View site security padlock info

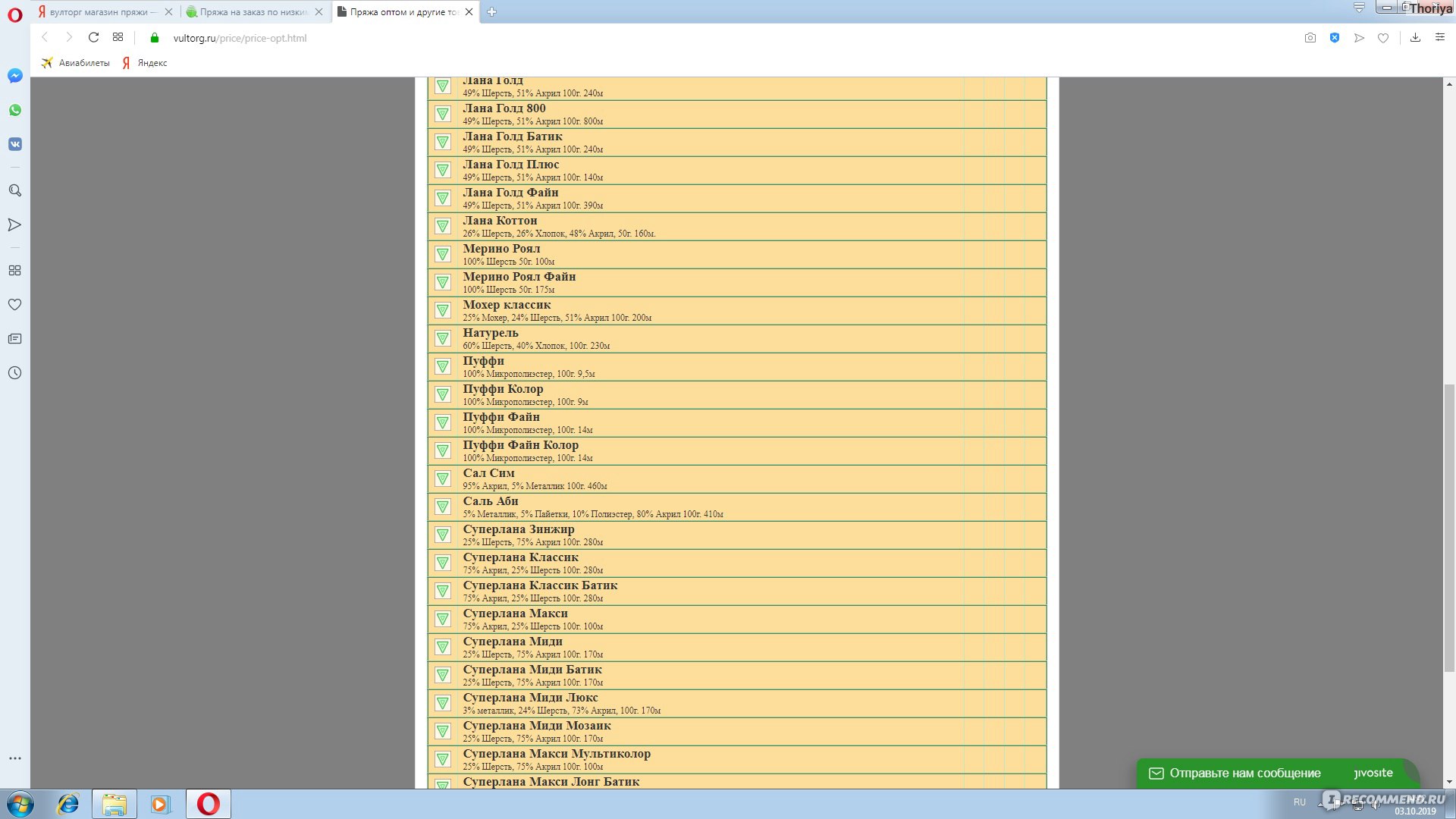pos(155,38)
